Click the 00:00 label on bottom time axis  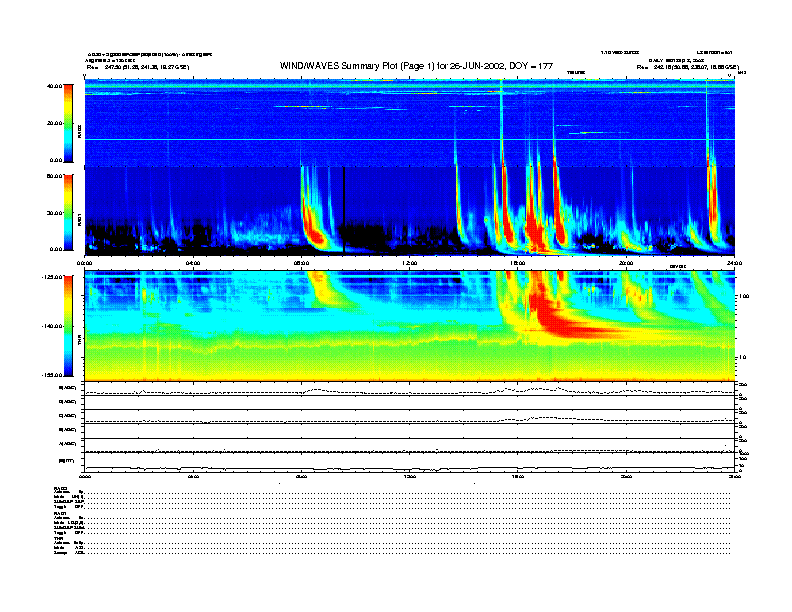86,476
